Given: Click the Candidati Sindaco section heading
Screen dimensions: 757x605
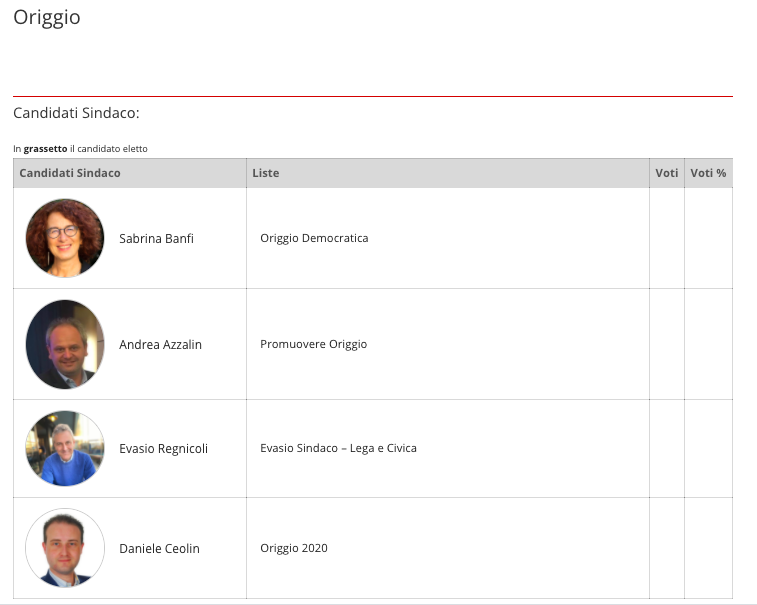Looking at the screenshot, I should pyautogui.click(x=76, y=113).
